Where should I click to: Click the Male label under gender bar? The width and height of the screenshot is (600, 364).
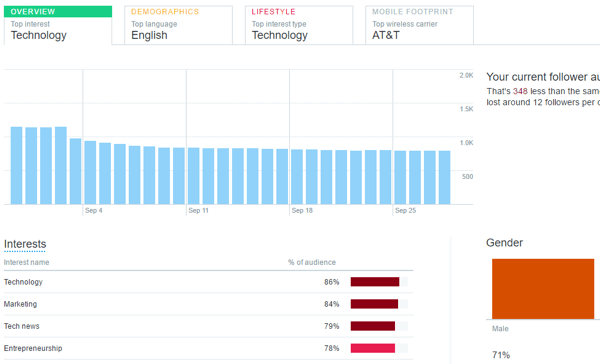tap(500, 329)
